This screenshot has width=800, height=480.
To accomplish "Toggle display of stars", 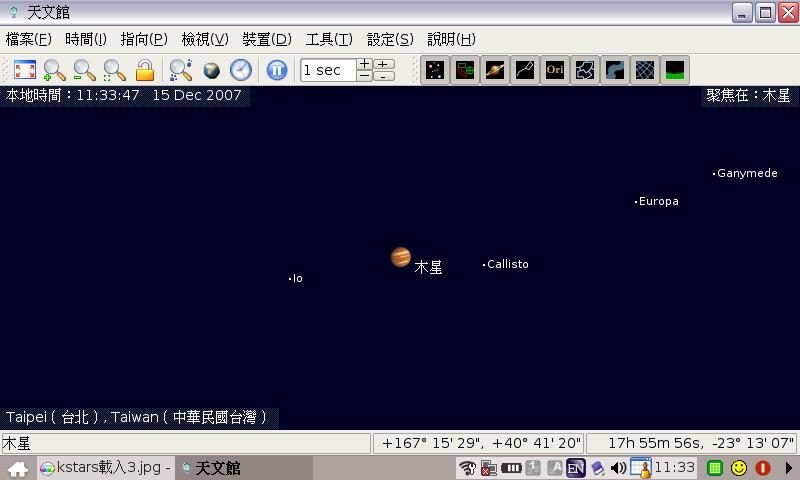I will (x=435, y=70).
